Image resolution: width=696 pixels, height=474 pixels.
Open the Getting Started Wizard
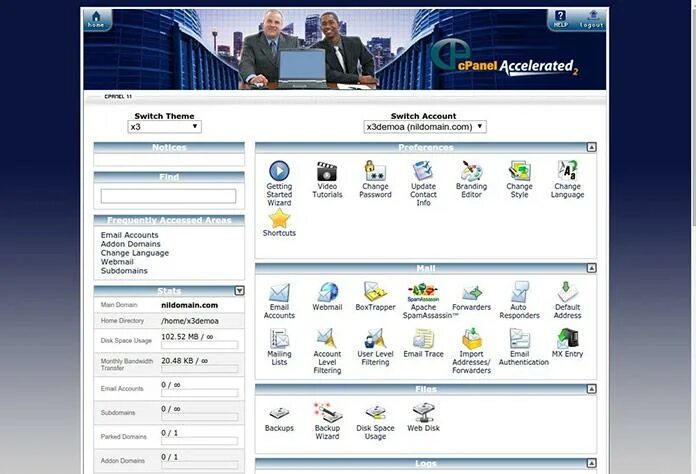coord(279,183)
